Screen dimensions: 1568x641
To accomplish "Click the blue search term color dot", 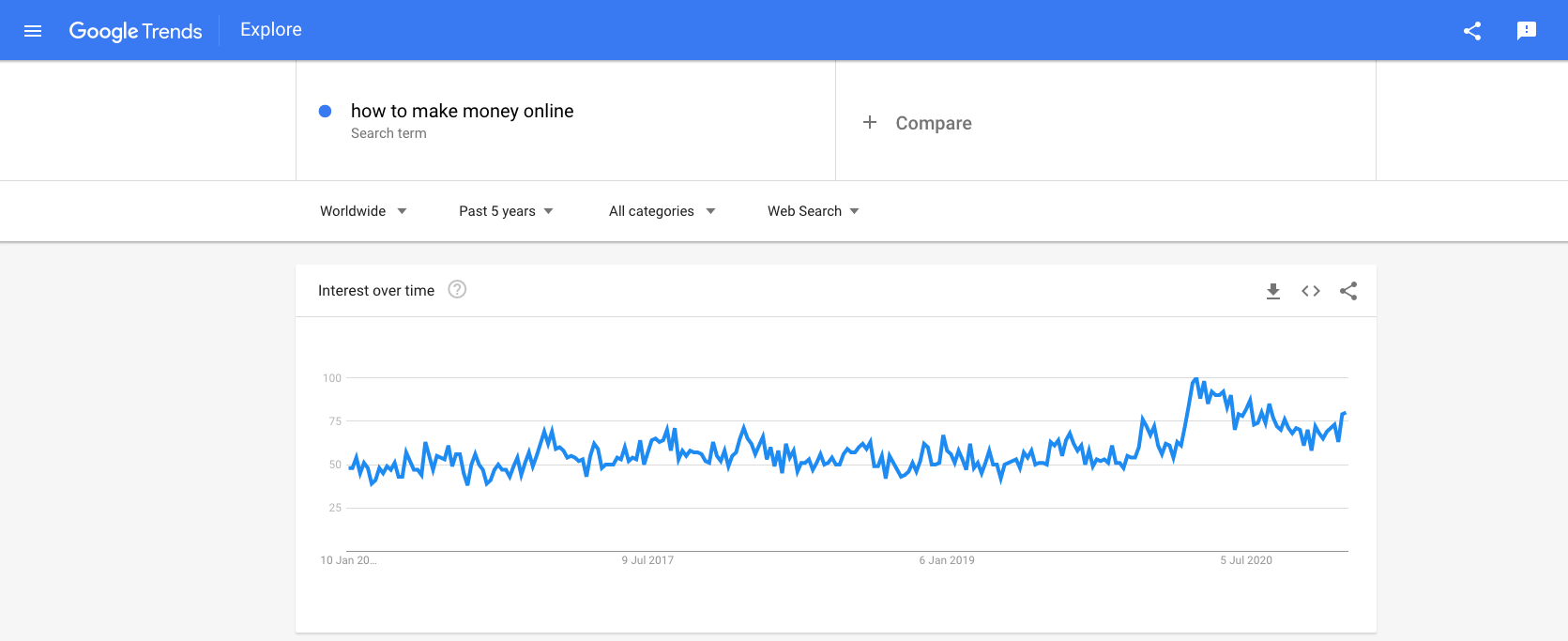I will coord(325,111).
